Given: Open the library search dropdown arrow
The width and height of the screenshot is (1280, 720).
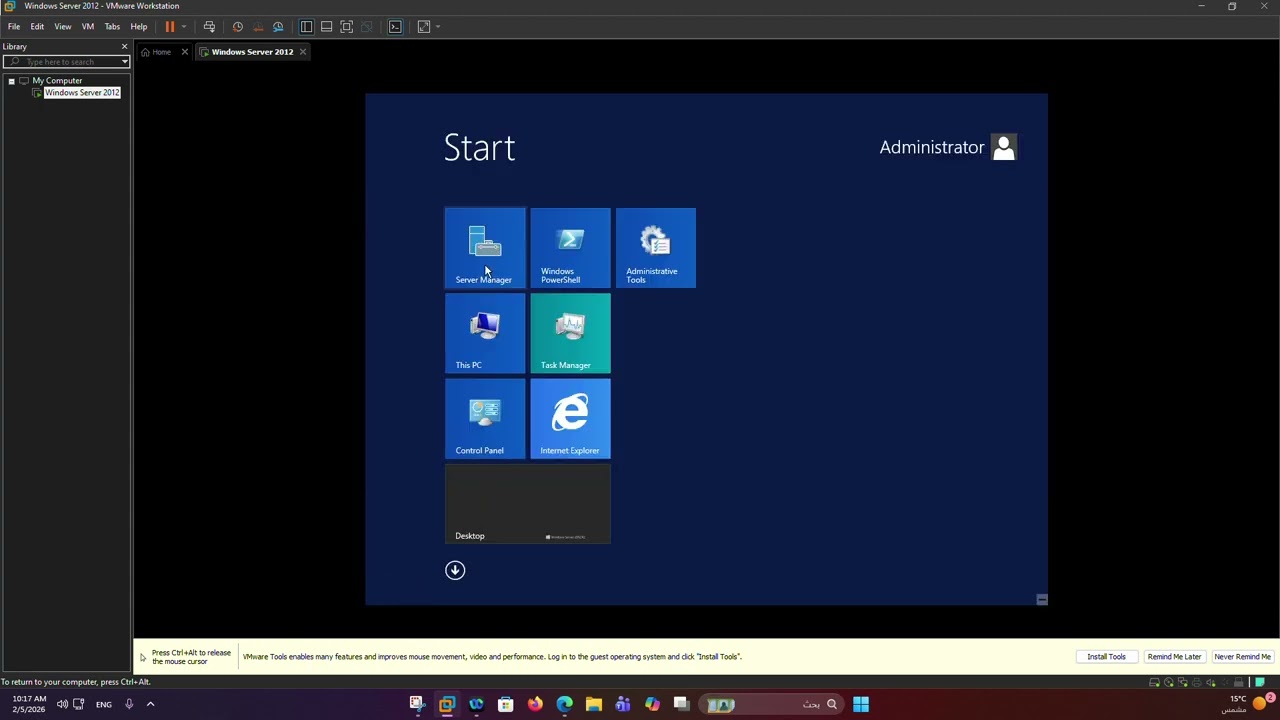Looking at the screenshot, I should [x=124, y=62].
